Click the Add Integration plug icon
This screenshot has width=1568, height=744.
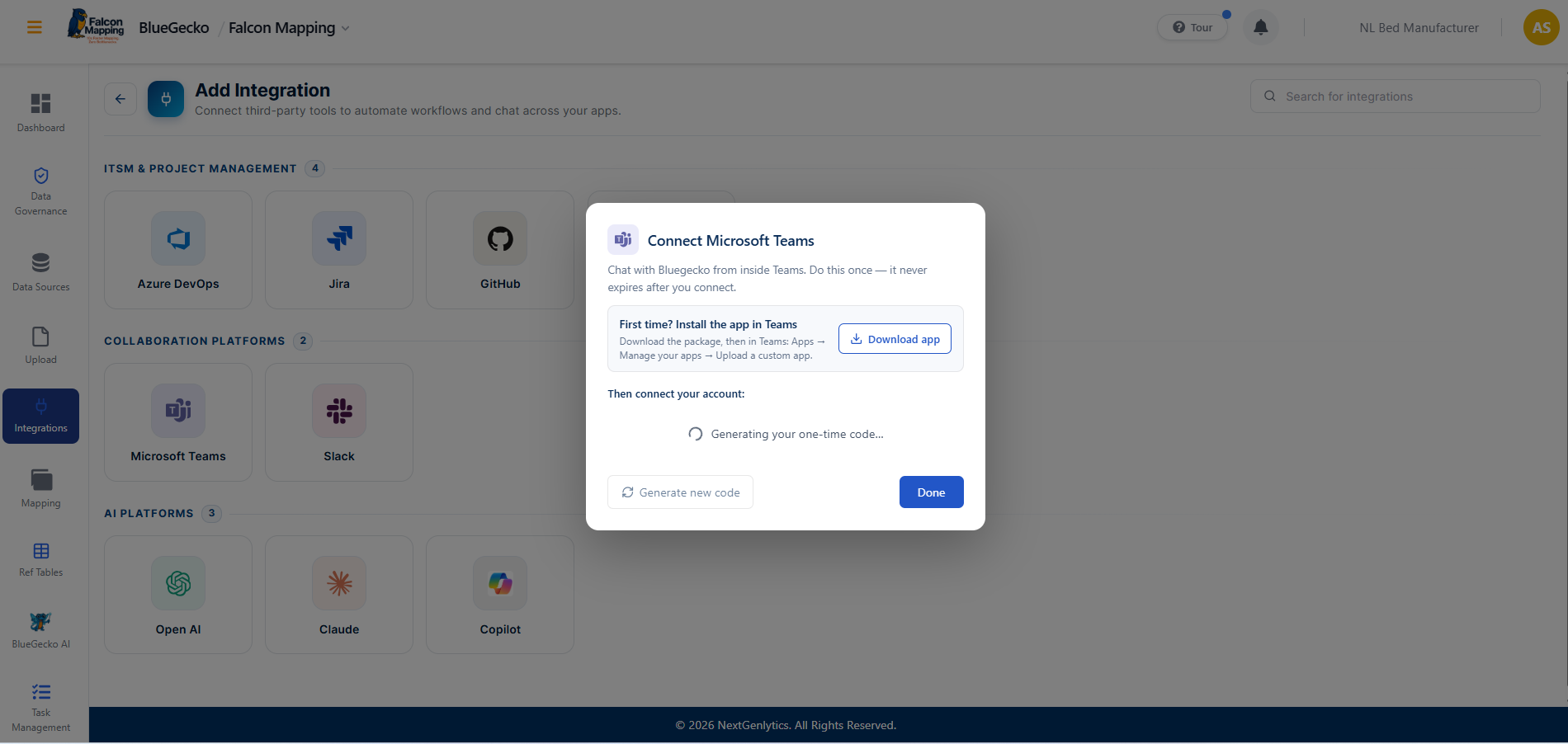coord(166,99)
